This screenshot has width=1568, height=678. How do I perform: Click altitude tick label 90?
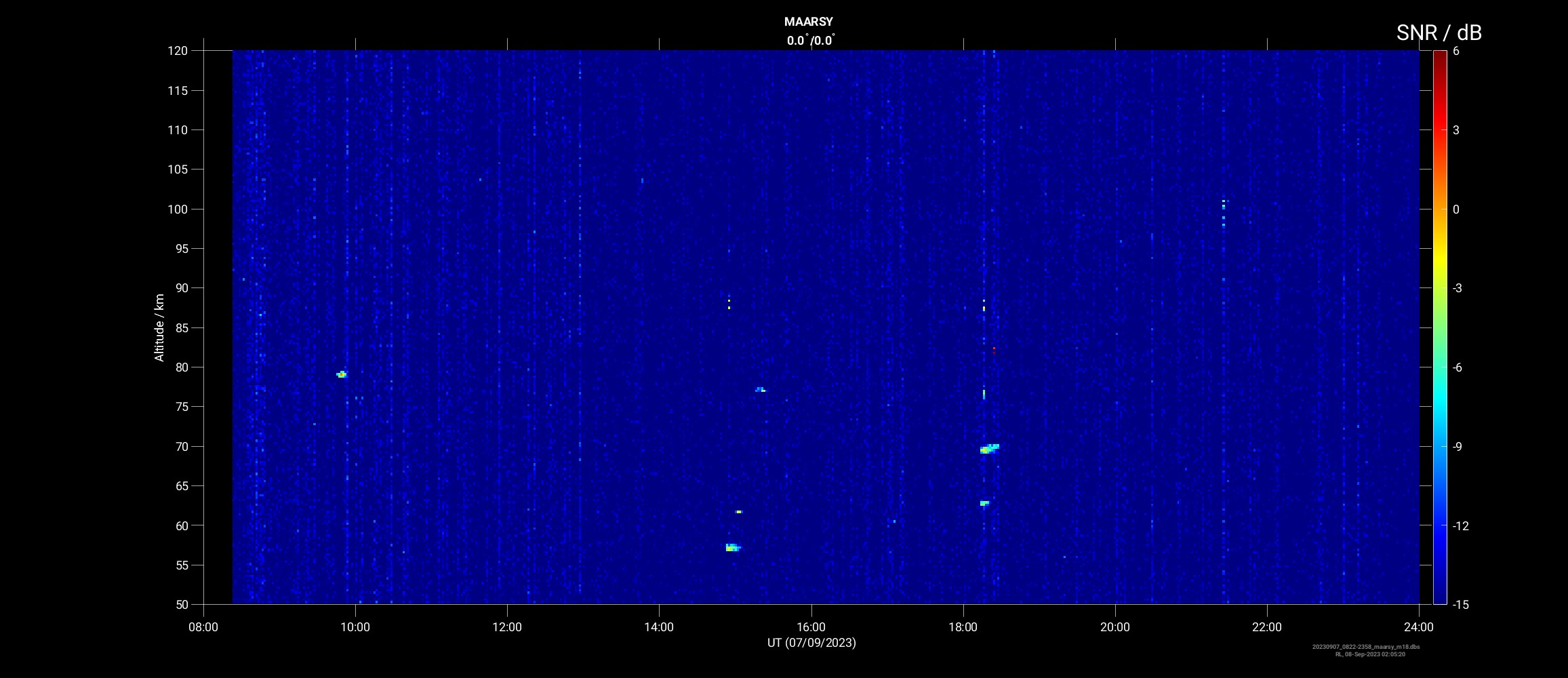click(180, 288)
